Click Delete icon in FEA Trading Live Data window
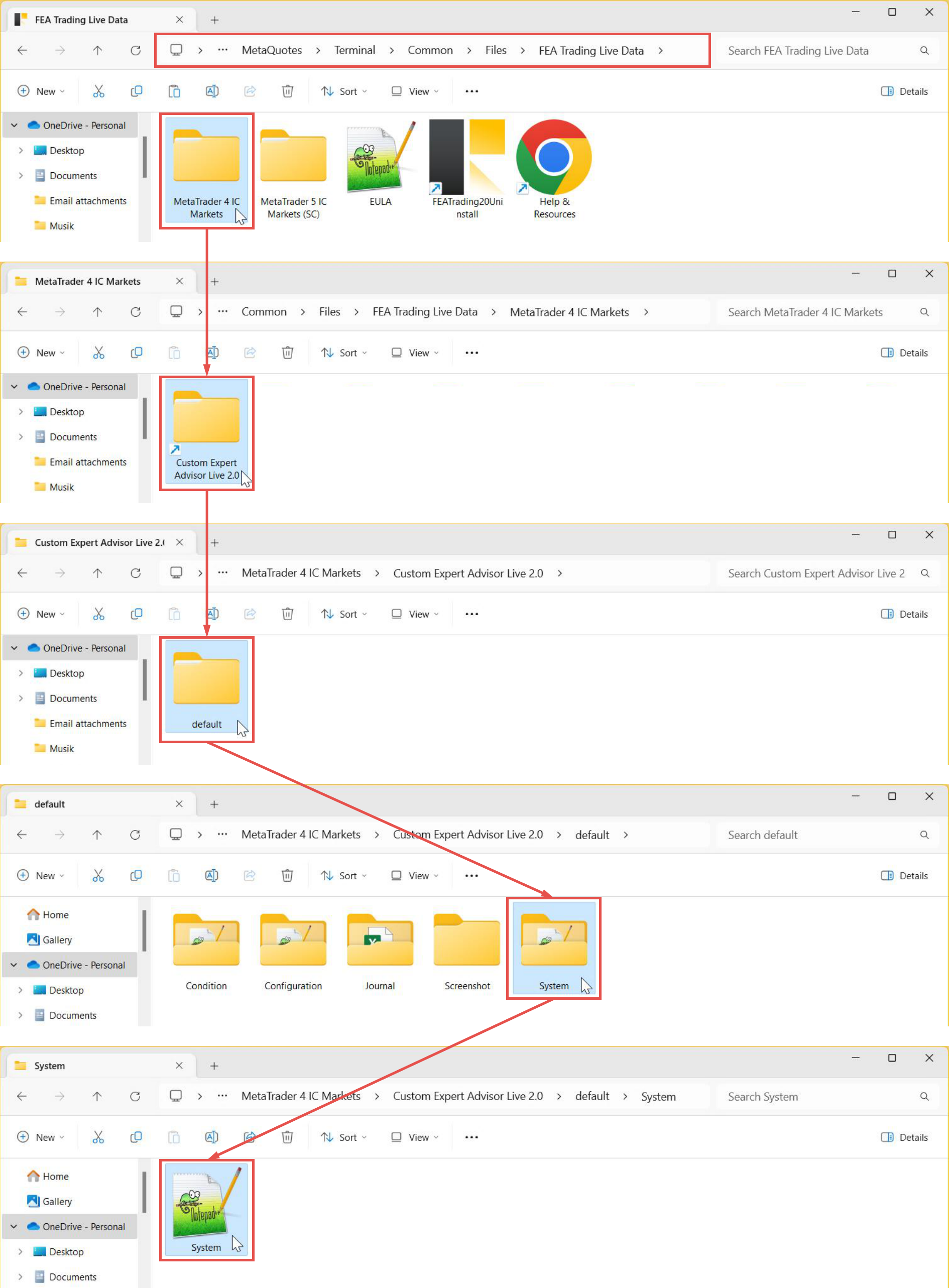This screenshot has height=1288, width=949. (x=288, y=91)
